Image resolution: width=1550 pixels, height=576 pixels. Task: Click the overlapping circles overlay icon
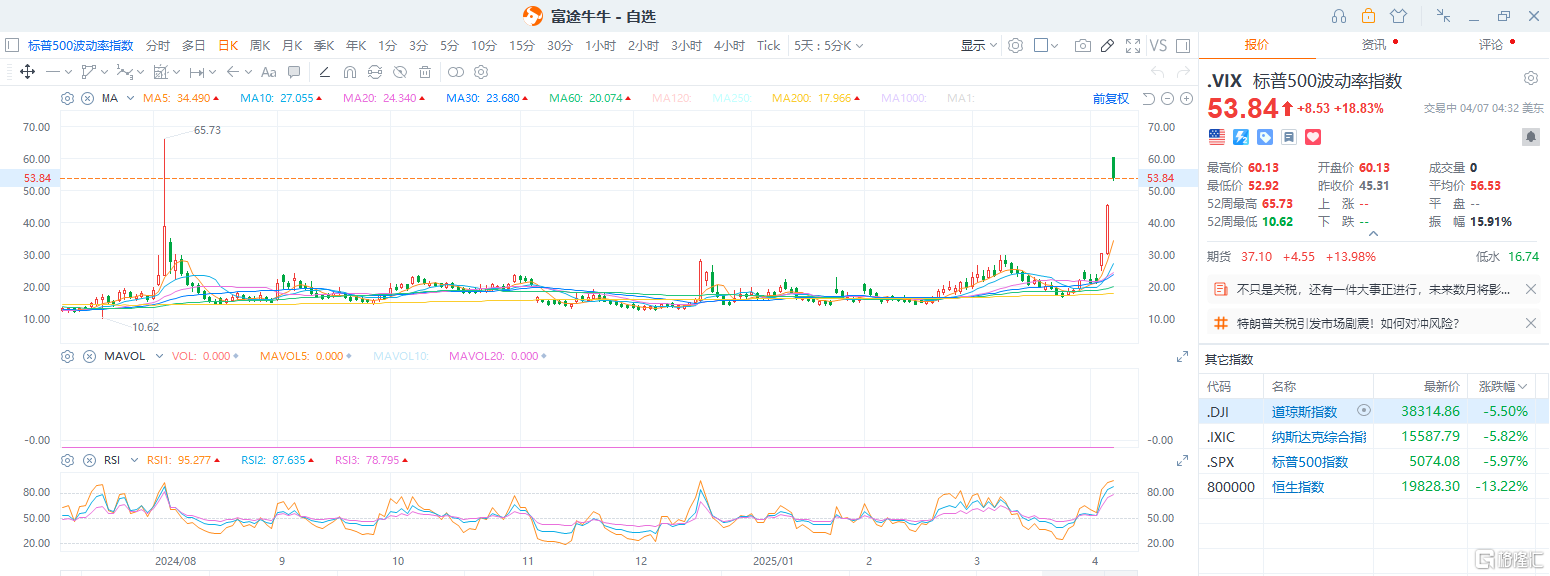(455, 72)
